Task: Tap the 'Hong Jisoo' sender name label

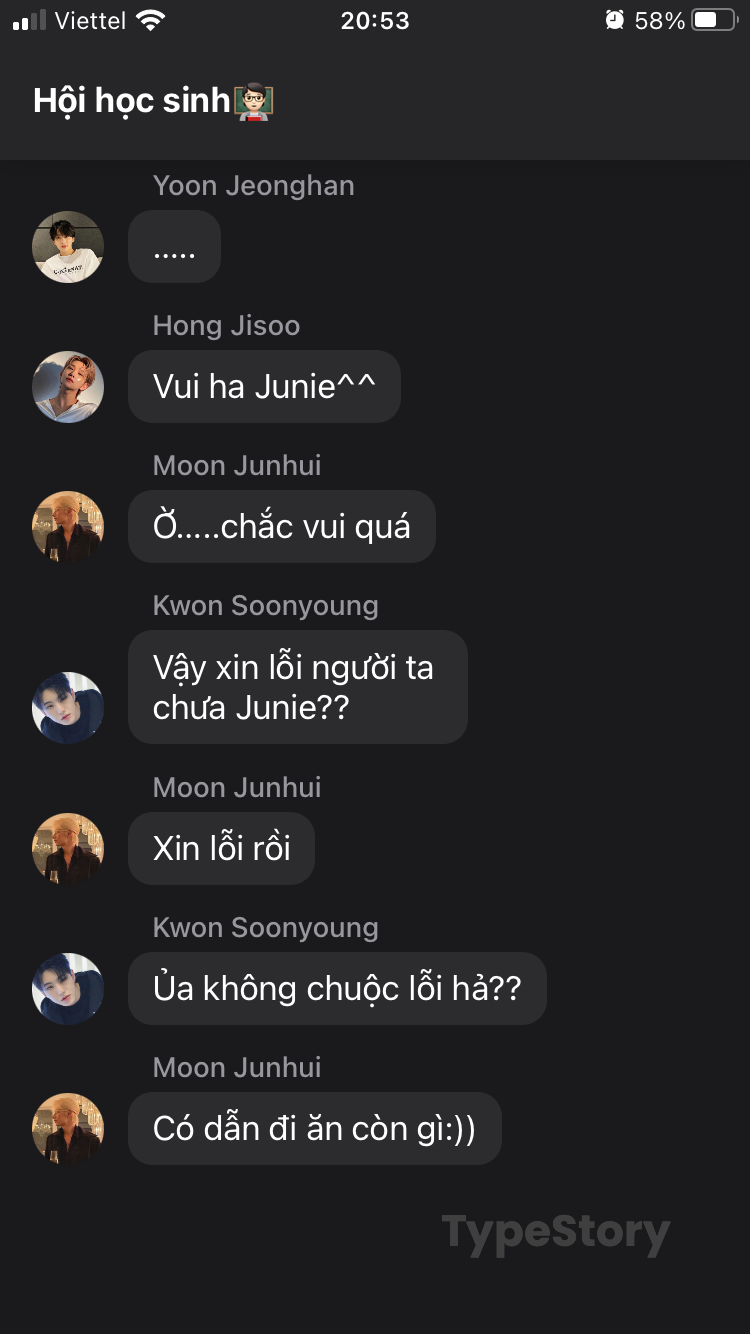Action: (226, 326)
